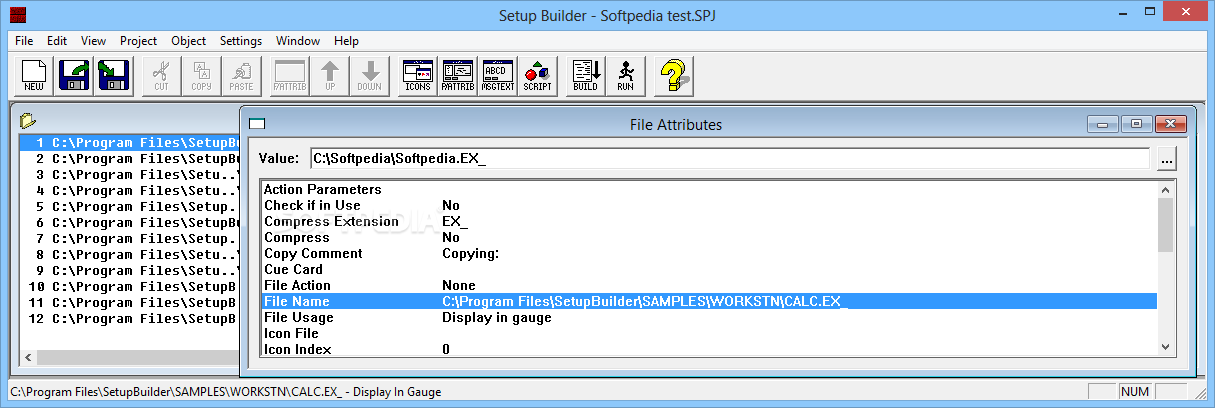This screenshot has width=1215, height=408.
Task: Open the View menu
Action: point(93,41)
